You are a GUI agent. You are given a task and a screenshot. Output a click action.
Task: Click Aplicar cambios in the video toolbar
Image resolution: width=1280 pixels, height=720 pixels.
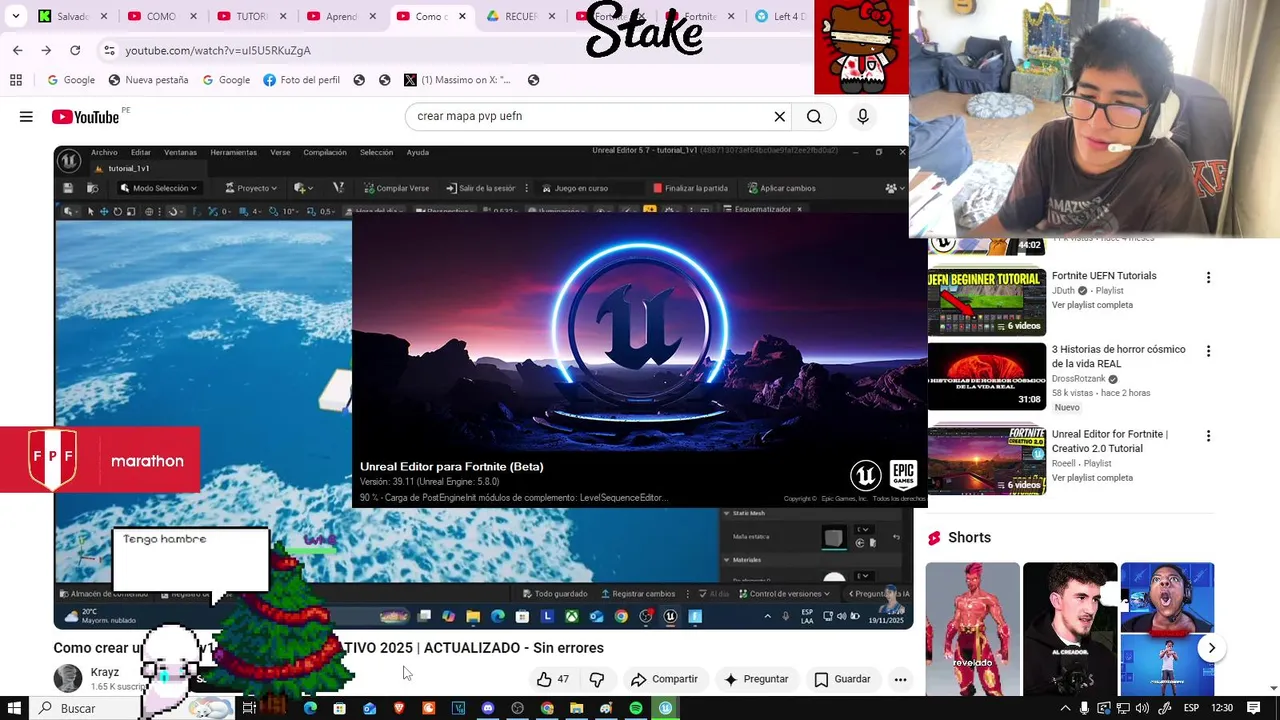click(781, 188)
